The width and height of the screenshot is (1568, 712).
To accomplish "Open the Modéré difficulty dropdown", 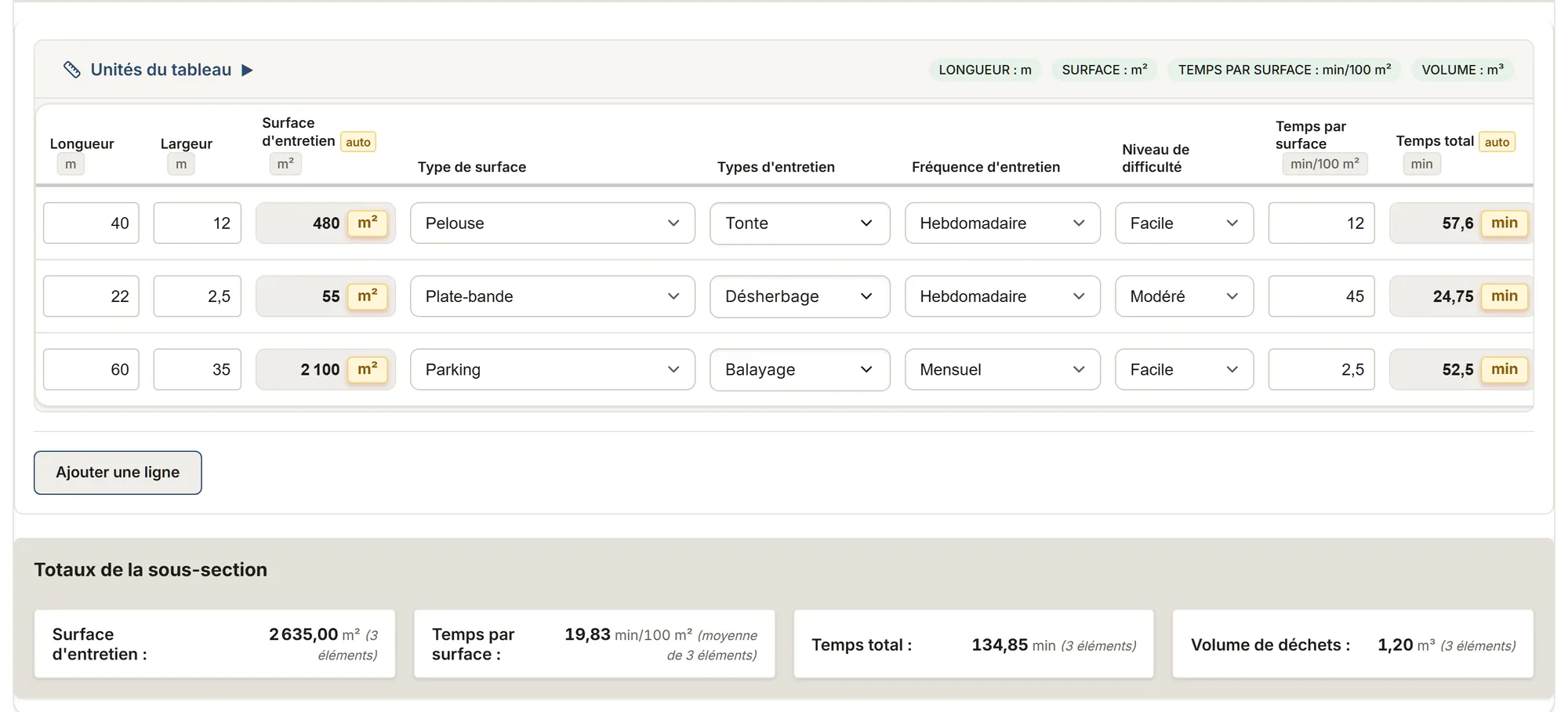I will pos(1185,296).
